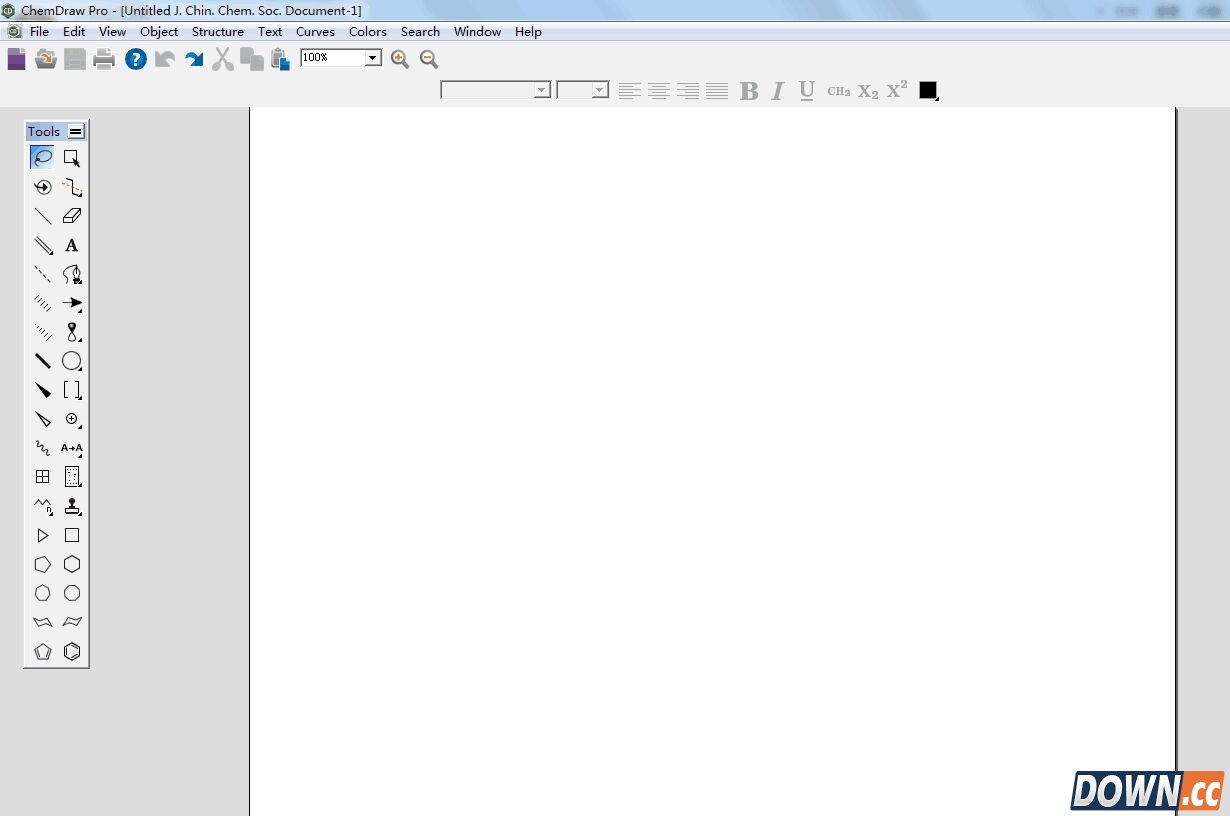Screen dimensions: 1230x816
Task: Select the Eraser tool
Action: (x=72, y=216)
